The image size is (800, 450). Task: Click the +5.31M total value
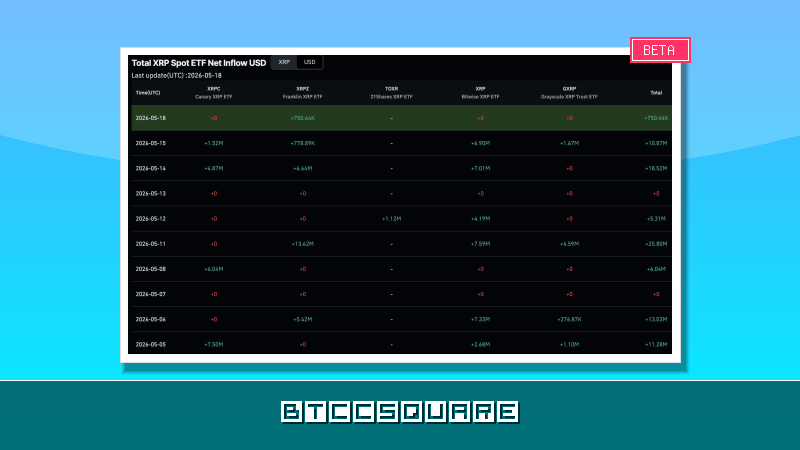pyautogui.click(x=656, y=219)
